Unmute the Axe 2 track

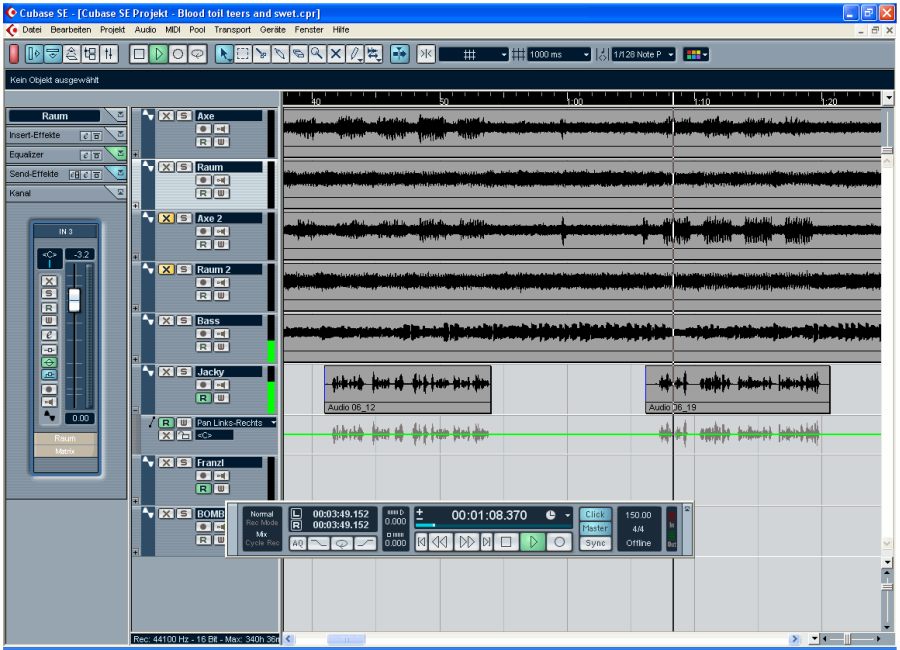[166, 218]
